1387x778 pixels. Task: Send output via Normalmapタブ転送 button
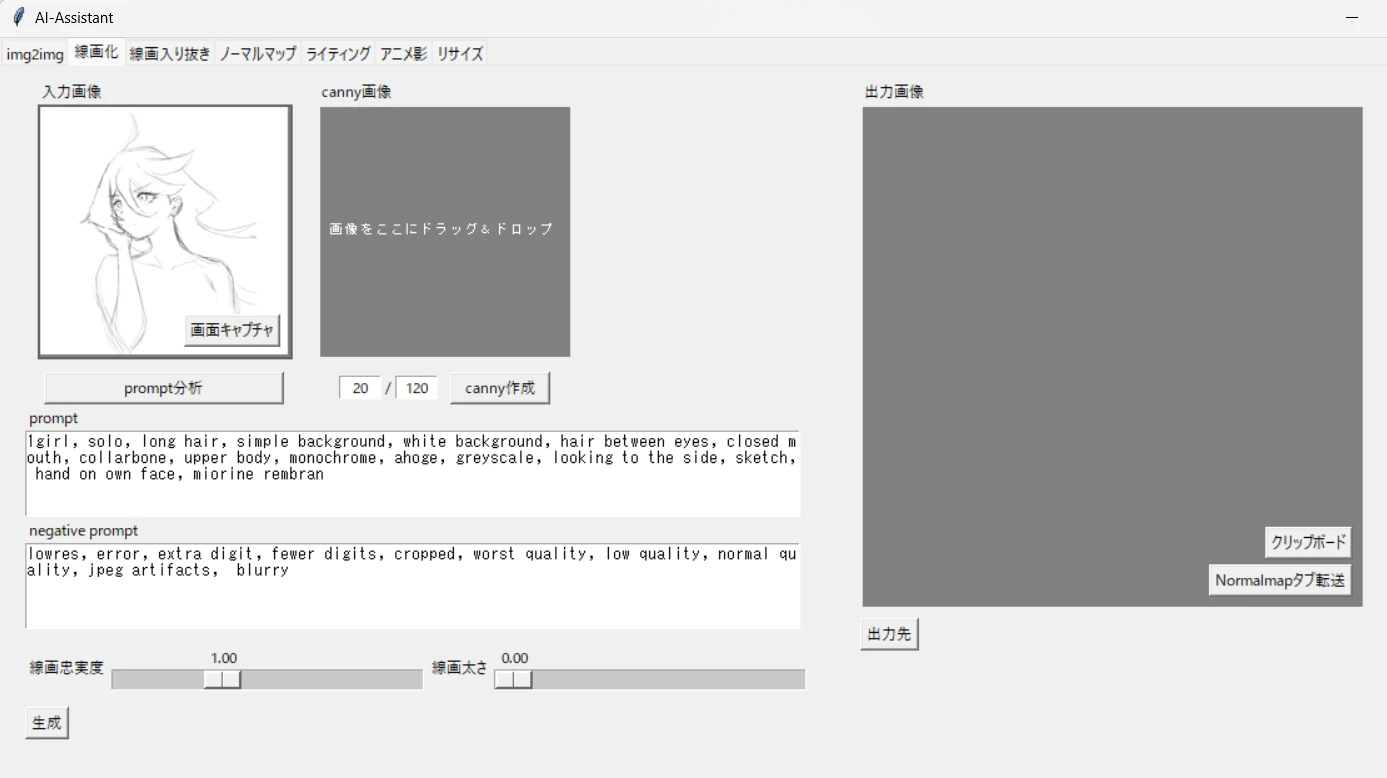pos(1280,580)
